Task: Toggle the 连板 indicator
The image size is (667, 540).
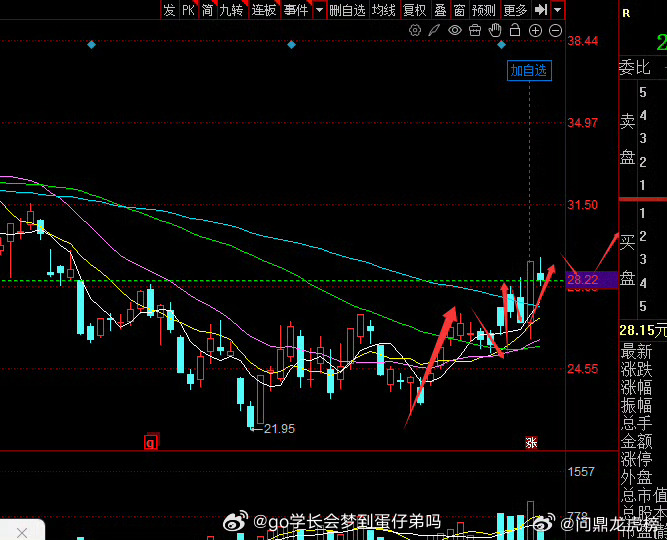Action: click(264, 9)
